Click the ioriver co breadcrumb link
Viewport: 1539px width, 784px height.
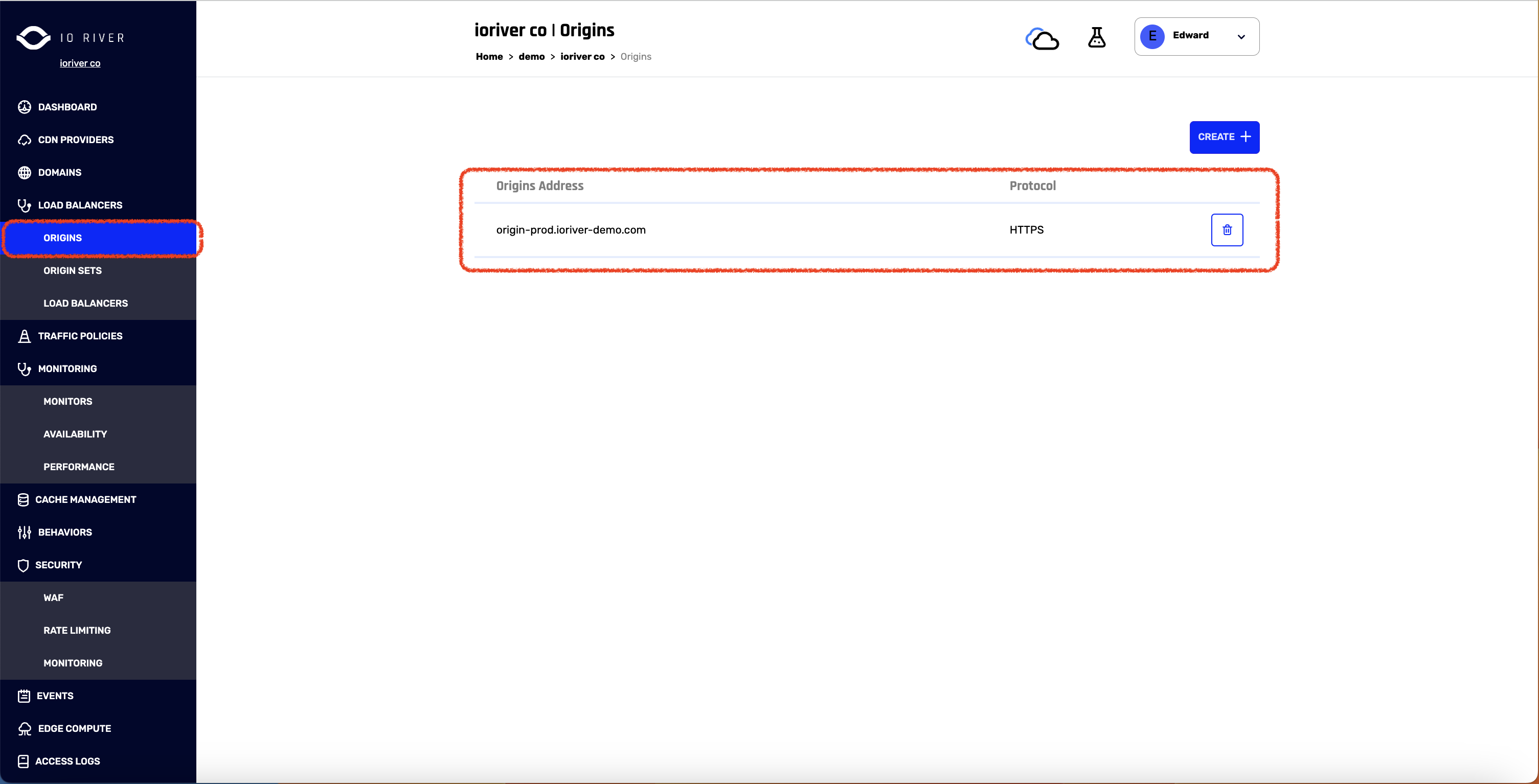pyautogui.click(x=582, y=57)
